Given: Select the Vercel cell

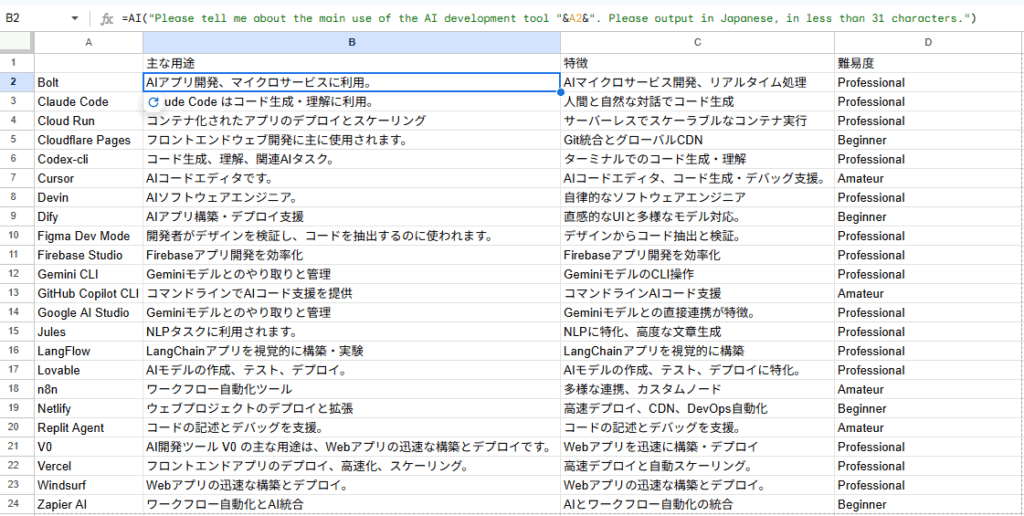Looking at the screenshot, I should click(89, 466).
